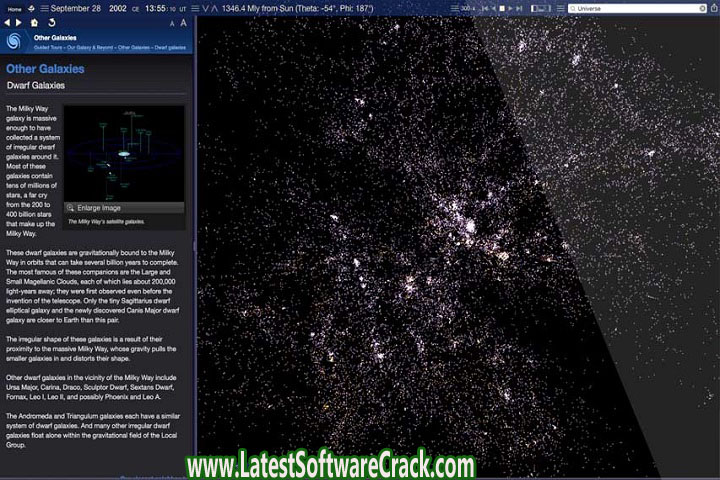Image resolution: width=720 pixels, height=480 pixels.
Task: Open the time flow rate menu
Action: pyautogui.click(x=454, y=8)
